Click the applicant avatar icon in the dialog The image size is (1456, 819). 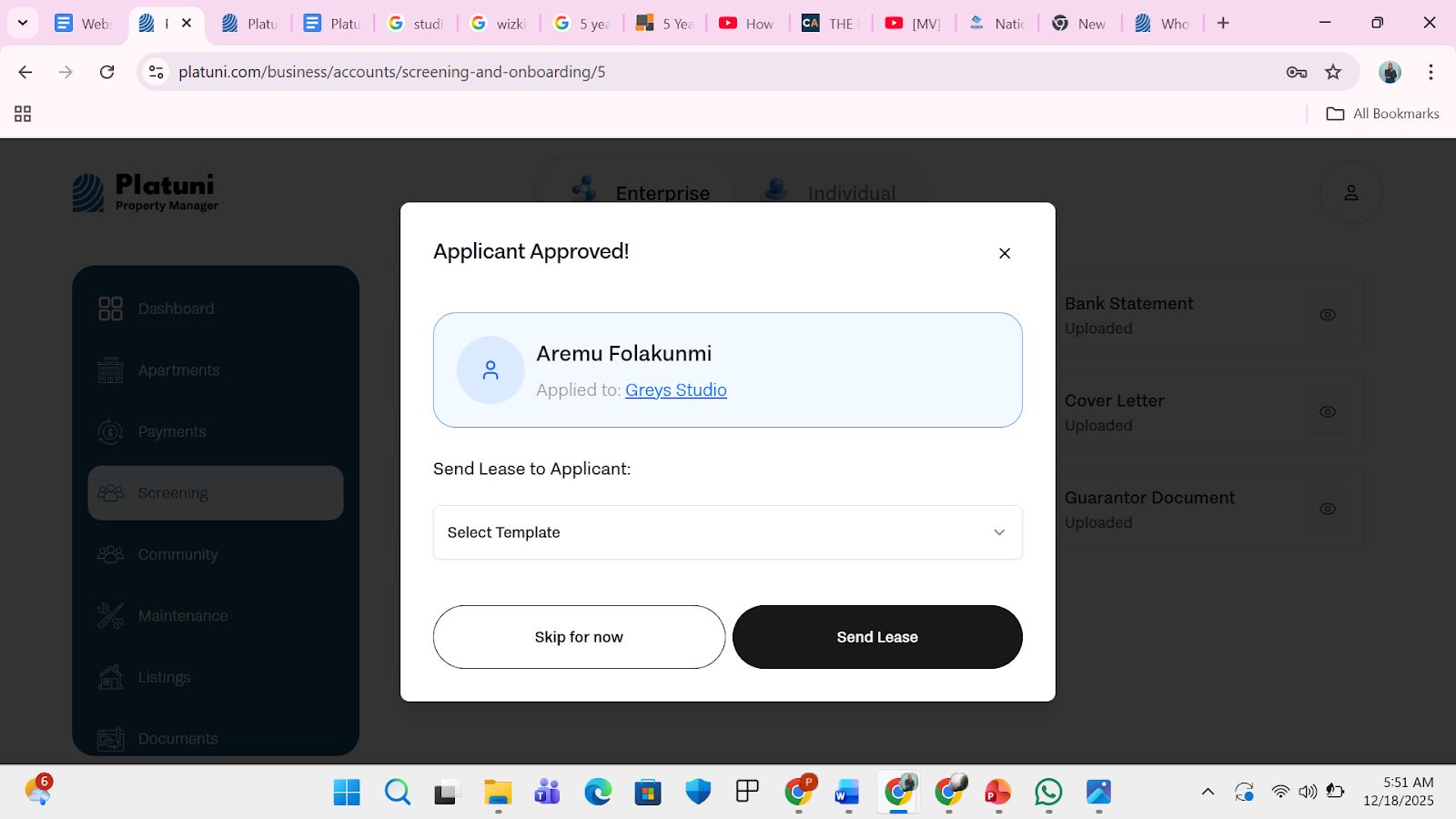click(490, 369)
